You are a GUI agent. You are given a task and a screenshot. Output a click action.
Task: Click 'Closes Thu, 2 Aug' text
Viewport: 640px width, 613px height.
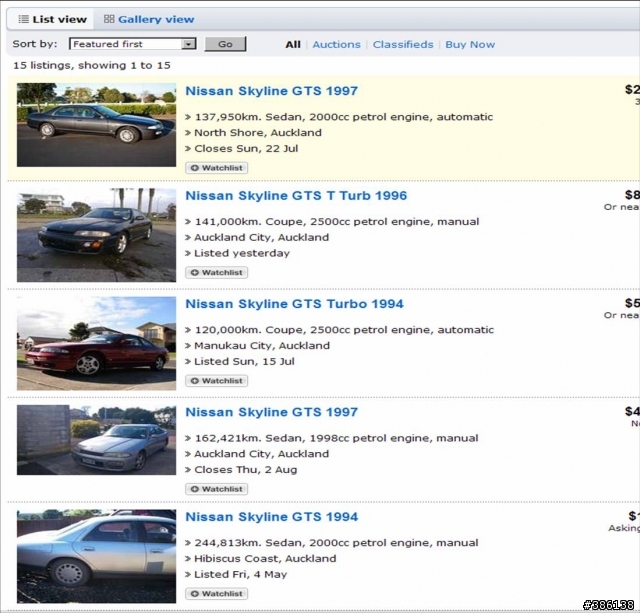click(245, 470)
